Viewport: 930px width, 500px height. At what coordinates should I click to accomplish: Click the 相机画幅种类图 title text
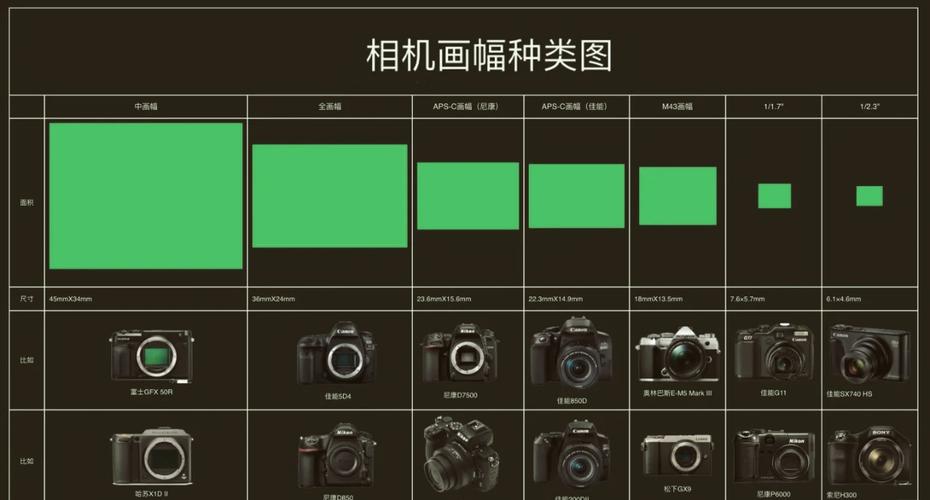[489, 55]
